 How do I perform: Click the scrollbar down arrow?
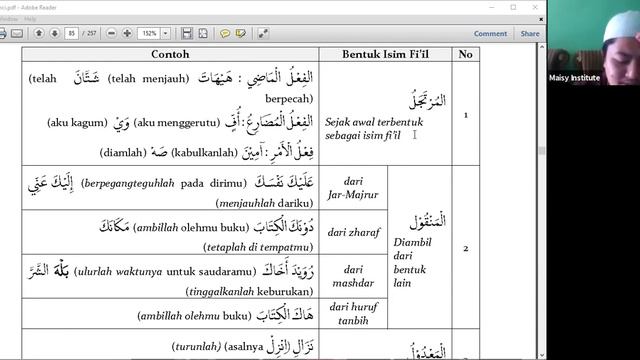(x=542, y=355)
